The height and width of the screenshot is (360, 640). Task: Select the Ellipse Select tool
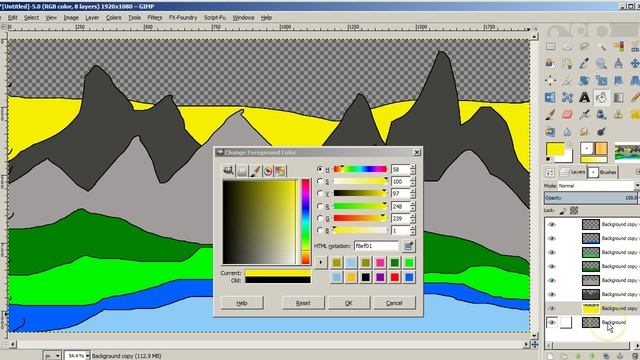pyautogui.click(x=567, y=47)
